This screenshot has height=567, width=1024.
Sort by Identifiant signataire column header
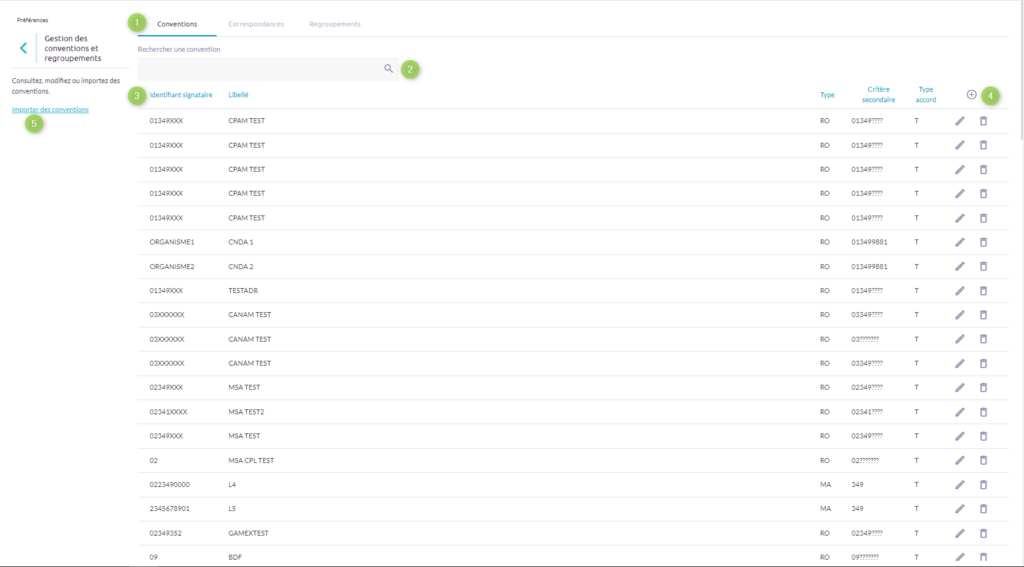[181, 95]
